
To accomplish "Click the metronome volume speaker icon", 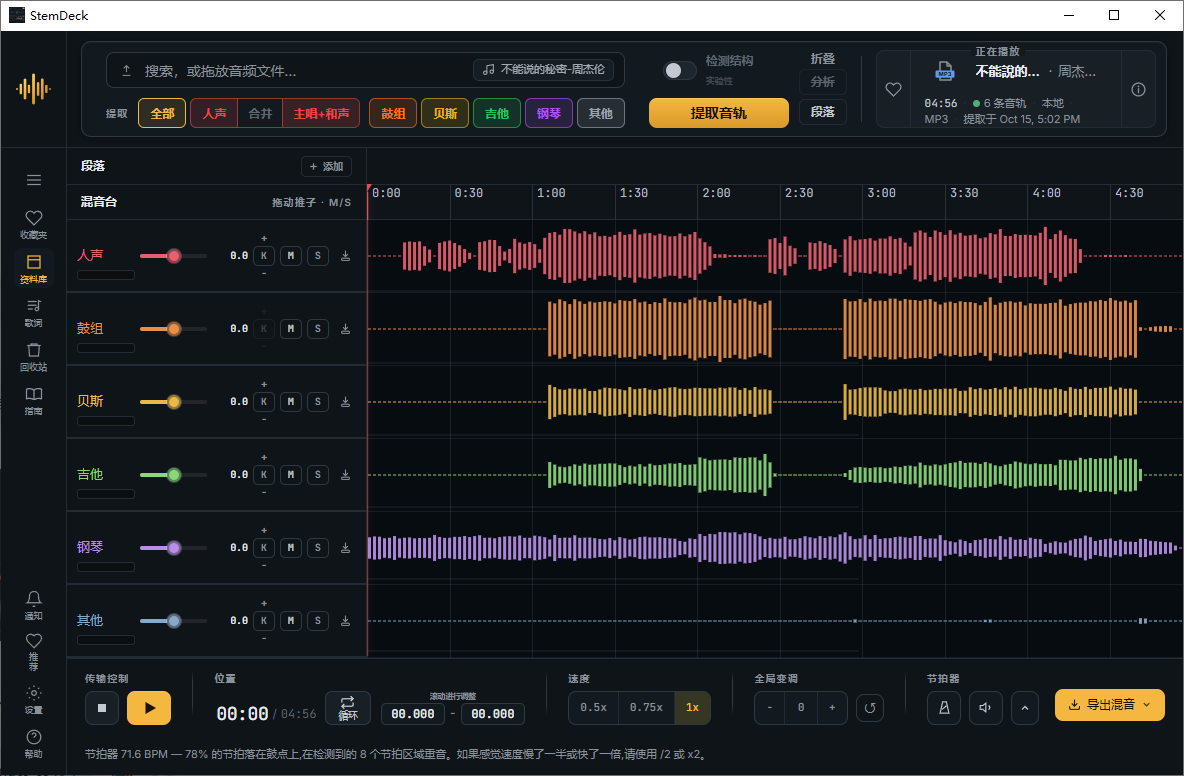I will [985, 708].
